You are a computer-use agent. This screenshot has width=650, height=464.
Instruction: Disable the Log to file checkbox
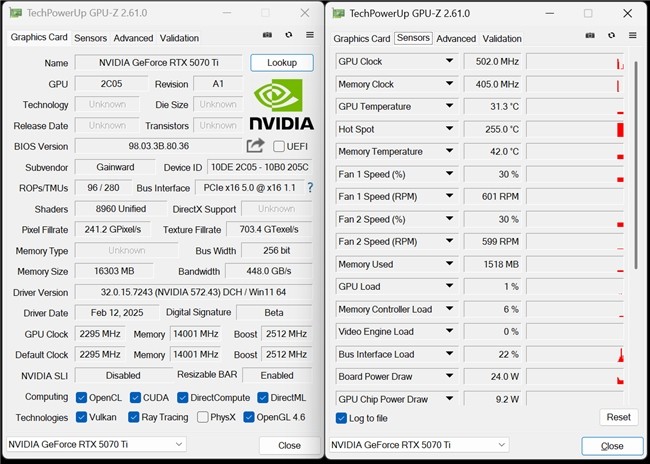point(341,418)
